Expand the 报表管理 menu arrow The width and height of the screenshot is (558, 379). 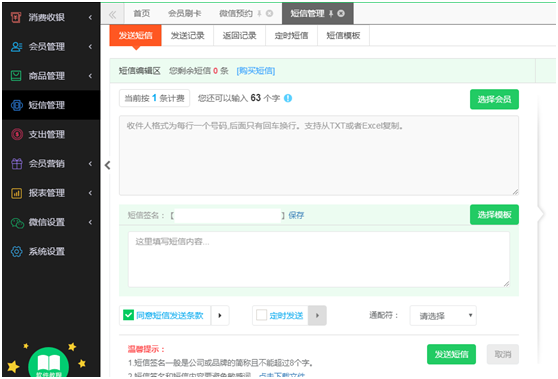click(90, 193)
